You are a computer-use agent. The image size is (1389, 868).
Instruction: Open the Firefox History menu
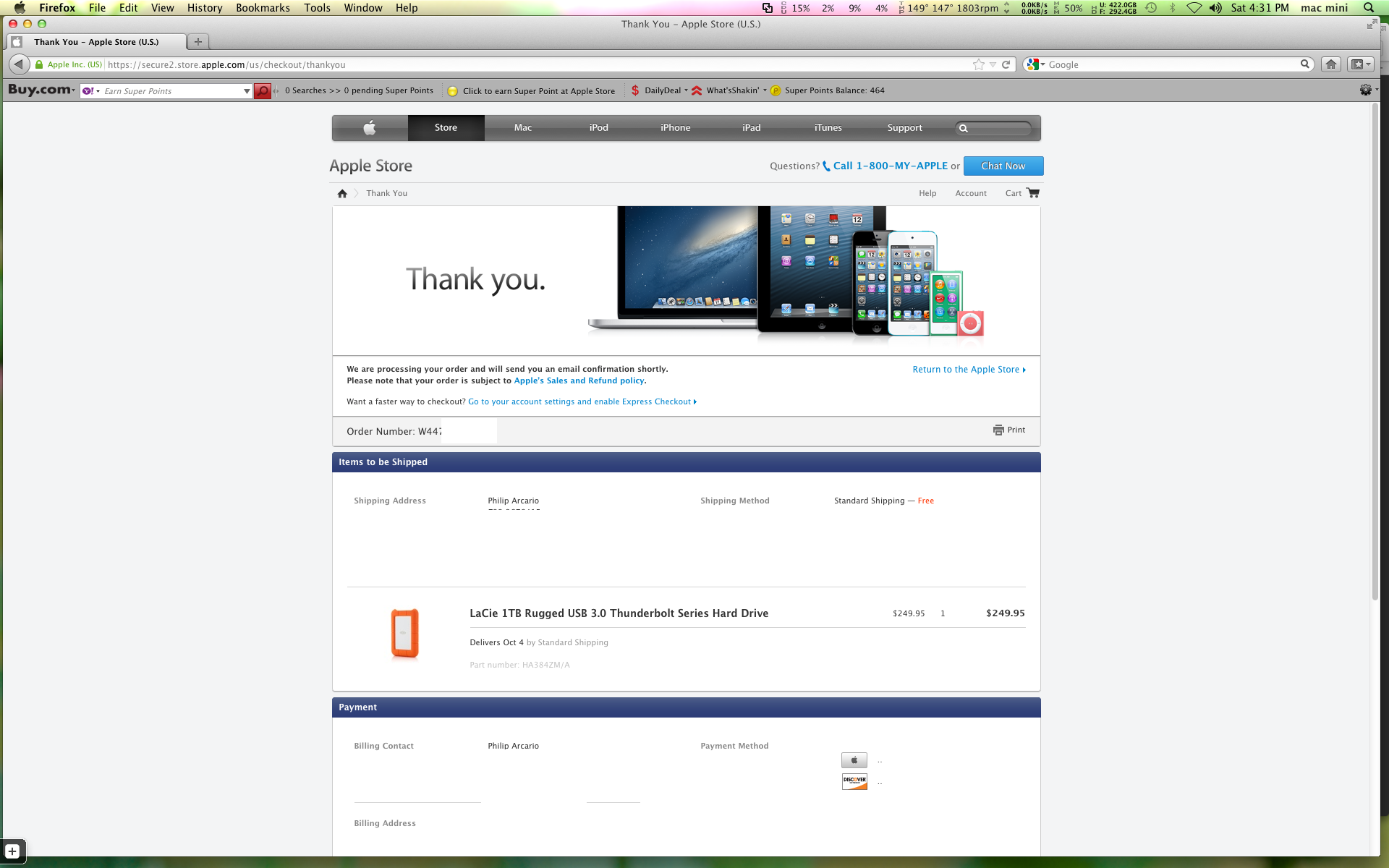pyautogui.click(x=205, y=7)
